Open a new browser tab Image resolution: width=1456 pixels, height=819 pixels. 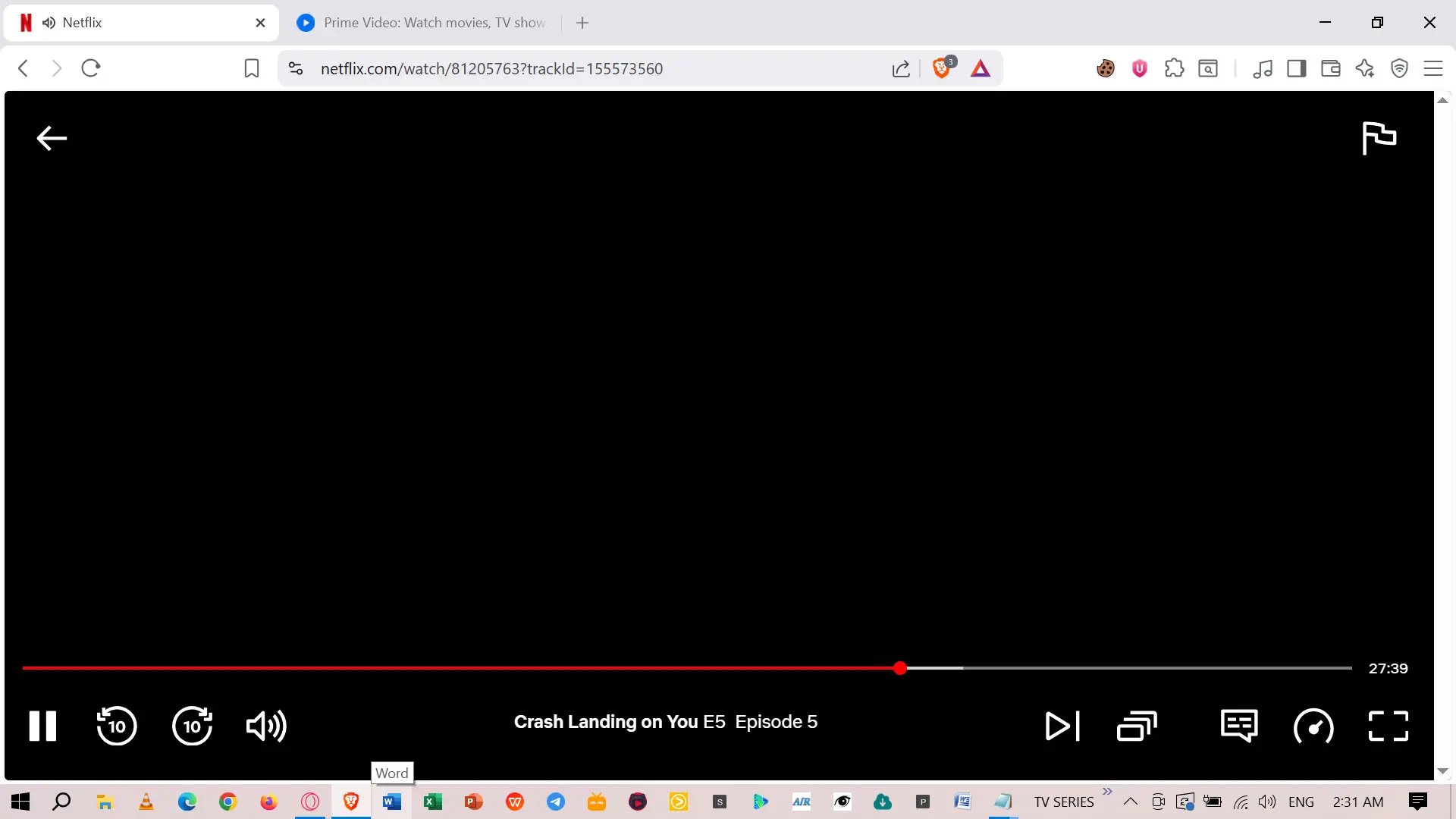(x=582, y=23)
